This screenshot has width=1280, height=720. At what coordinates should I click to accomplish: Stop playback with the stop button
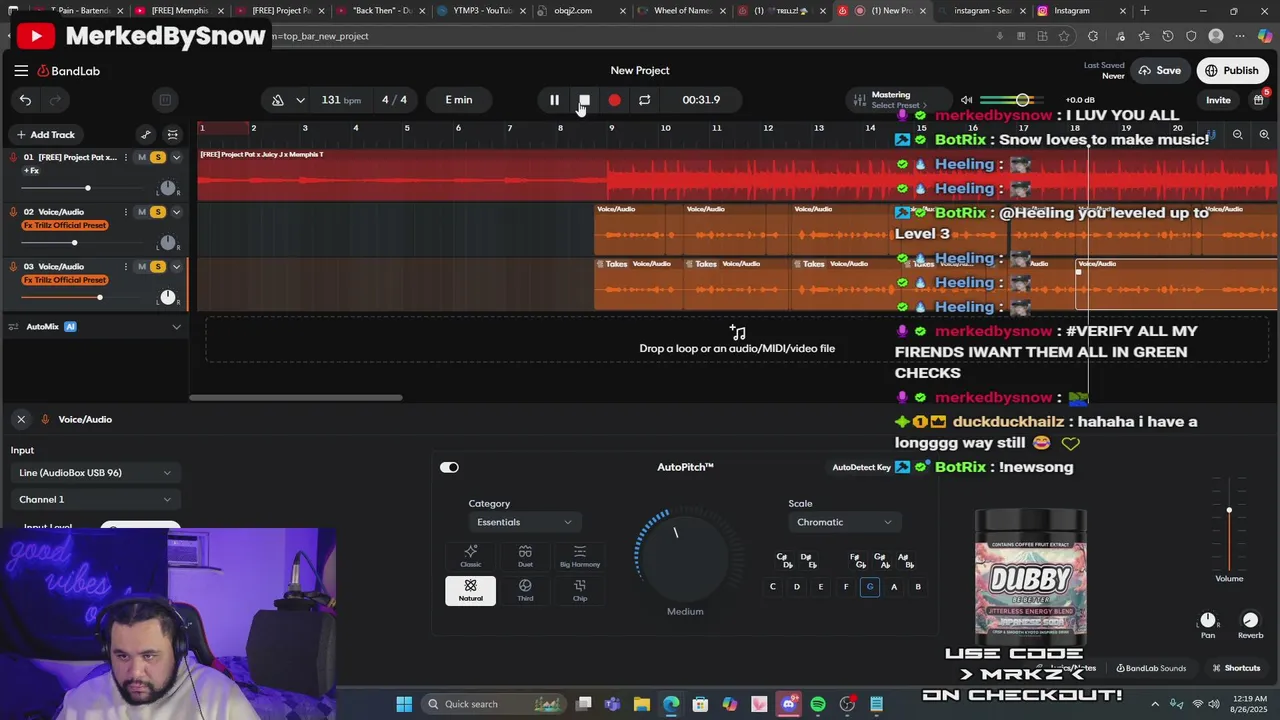tap(584, 100)
